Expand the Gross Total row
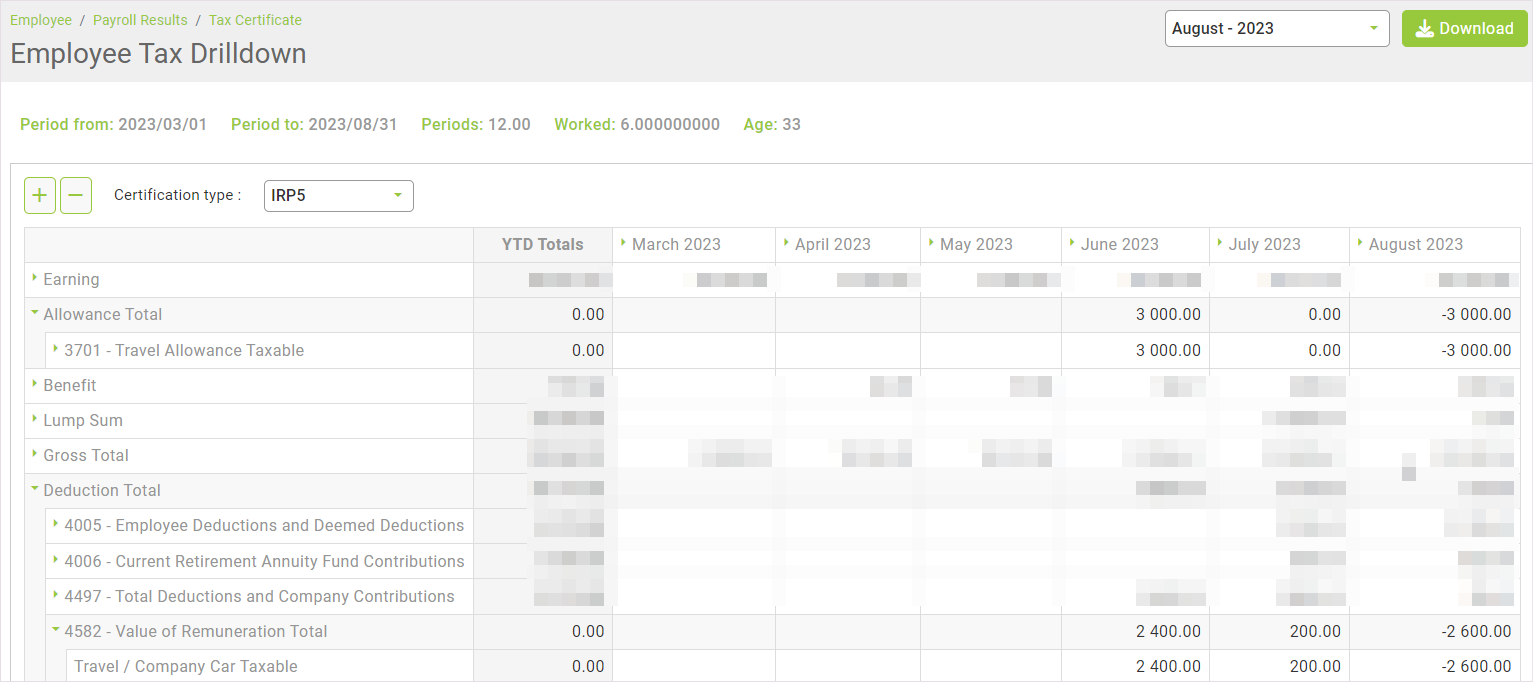This screenshot has width=1533, height=682. 35,455
